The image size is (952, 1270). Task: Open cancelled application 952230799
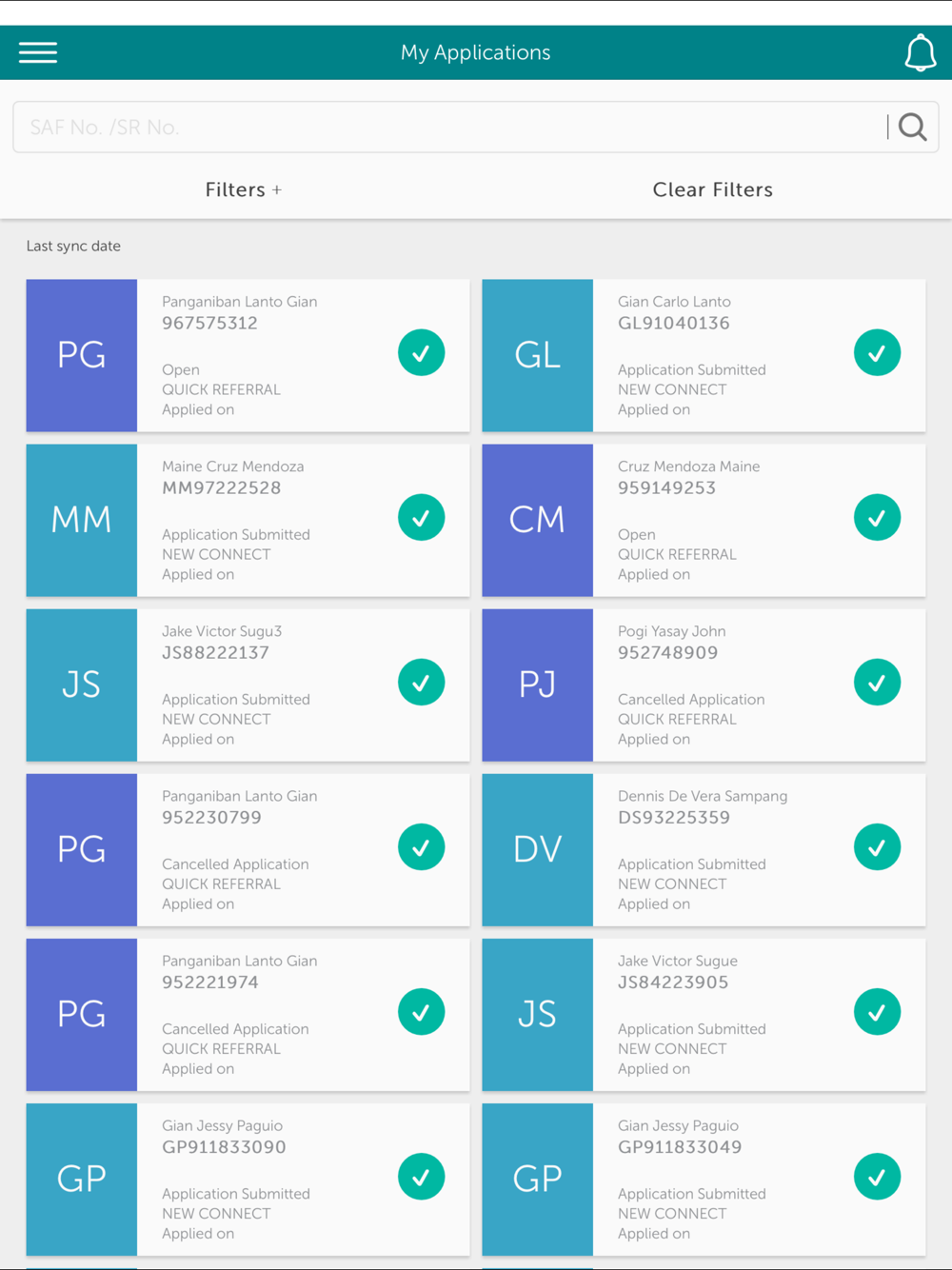click(248, 849)
